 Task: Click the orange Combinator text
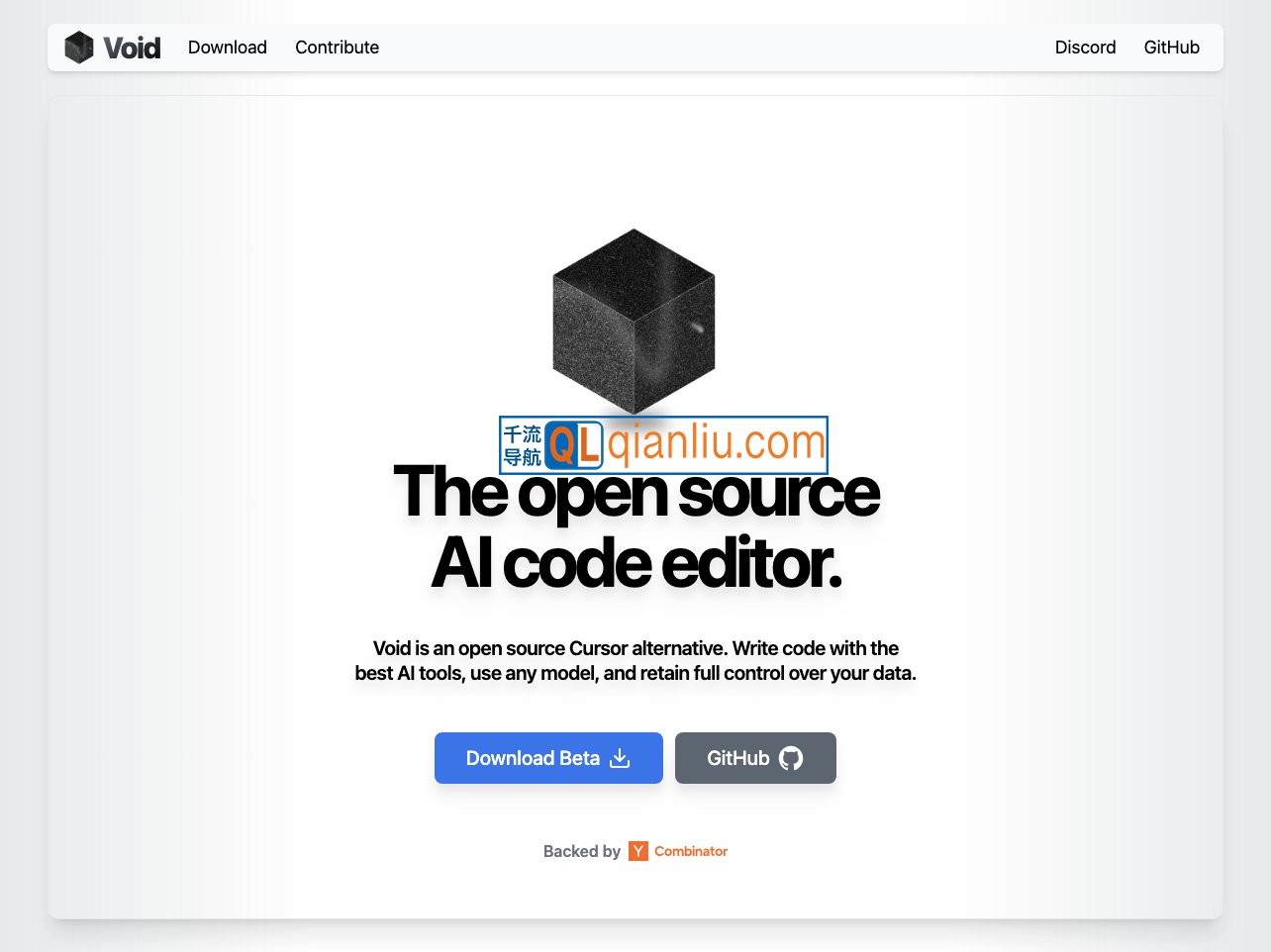tap(691, 851)
